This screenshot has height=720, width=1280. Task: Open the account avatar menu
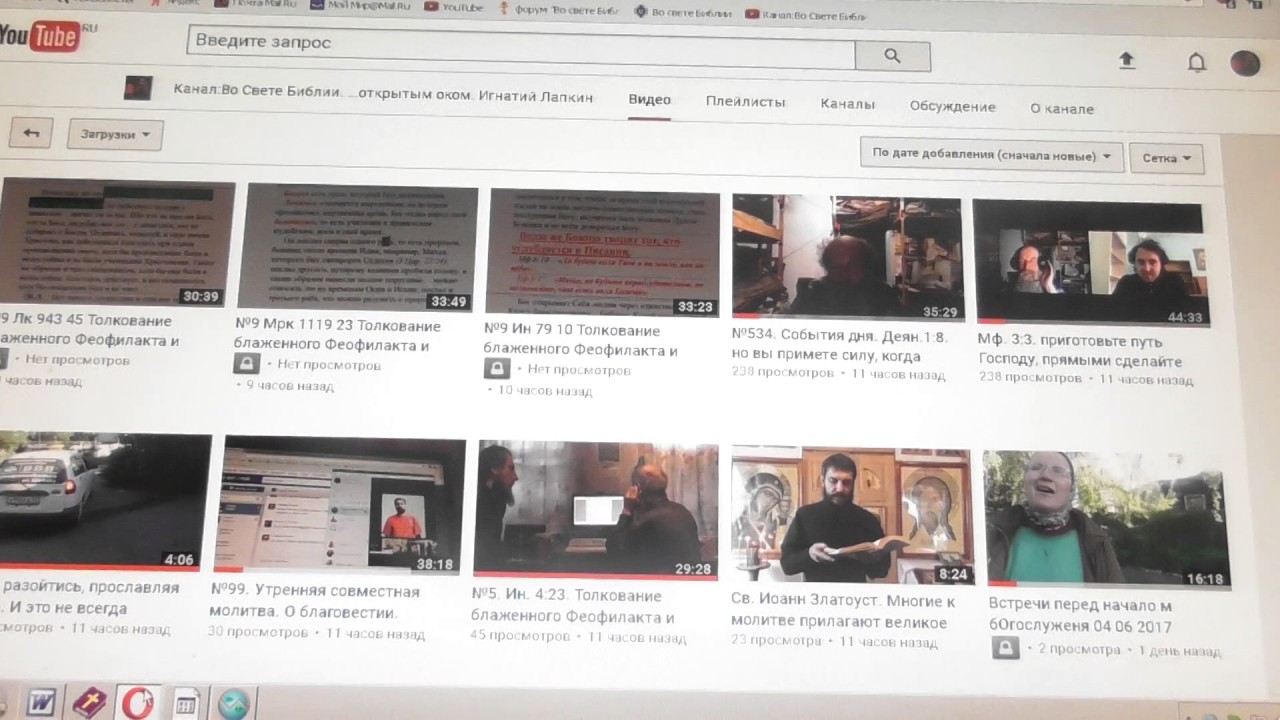tap(1245, 63)
